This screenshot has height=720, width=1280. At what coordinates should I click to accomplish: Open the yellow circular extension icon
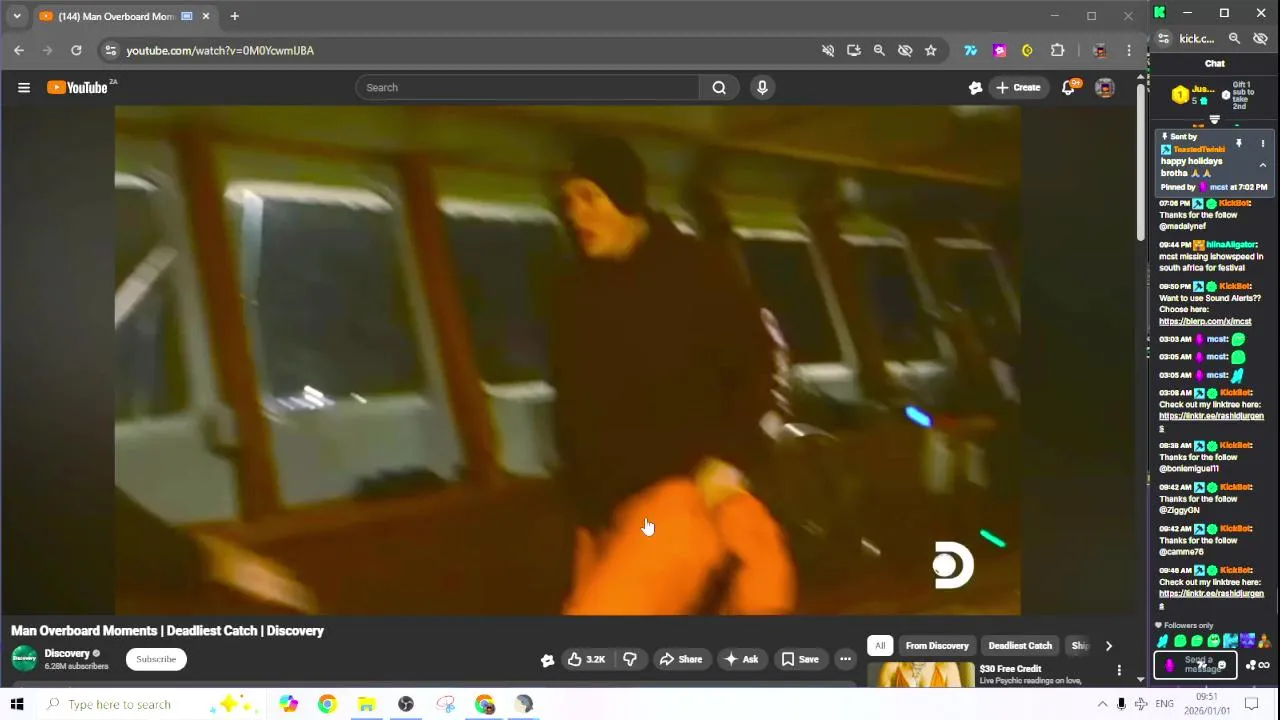click(x=1027, y=50)
